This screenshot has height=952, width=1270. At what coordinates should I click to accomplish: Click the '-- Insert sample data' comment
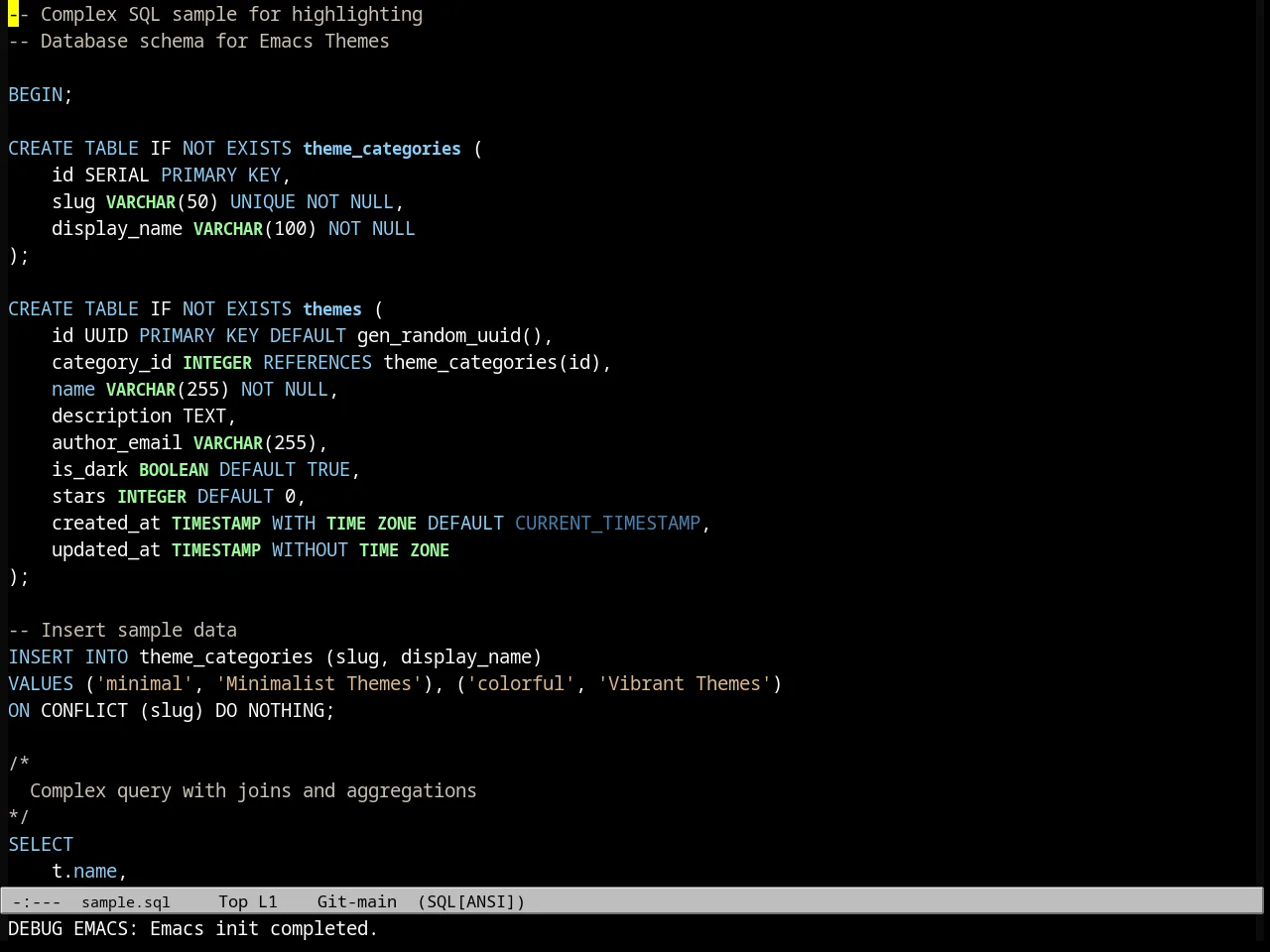pos(123,630)
